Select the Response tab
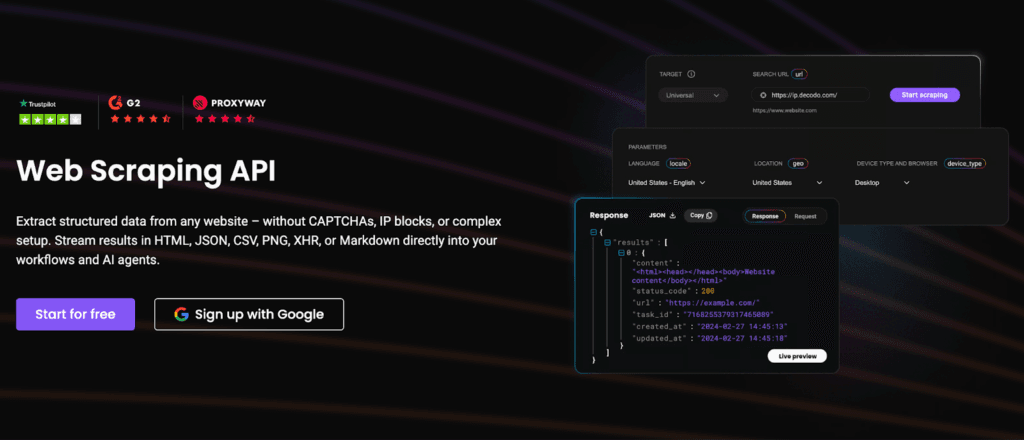This screenshot has height=440, width=1024. [765, 215]
